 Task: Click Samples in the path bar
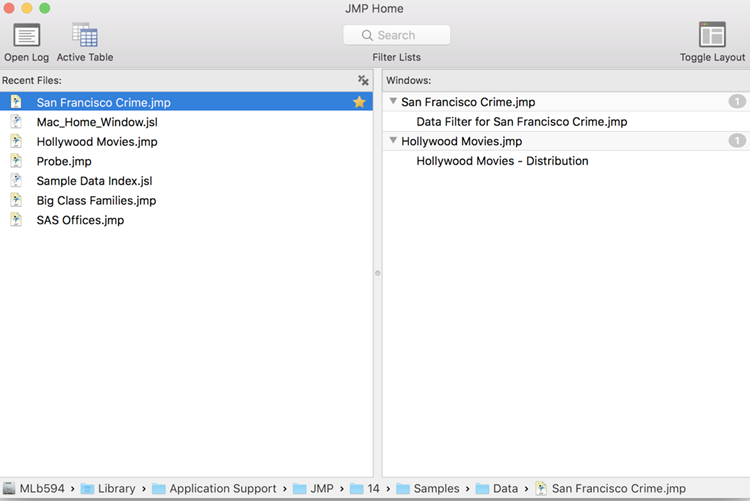(436, 489)
